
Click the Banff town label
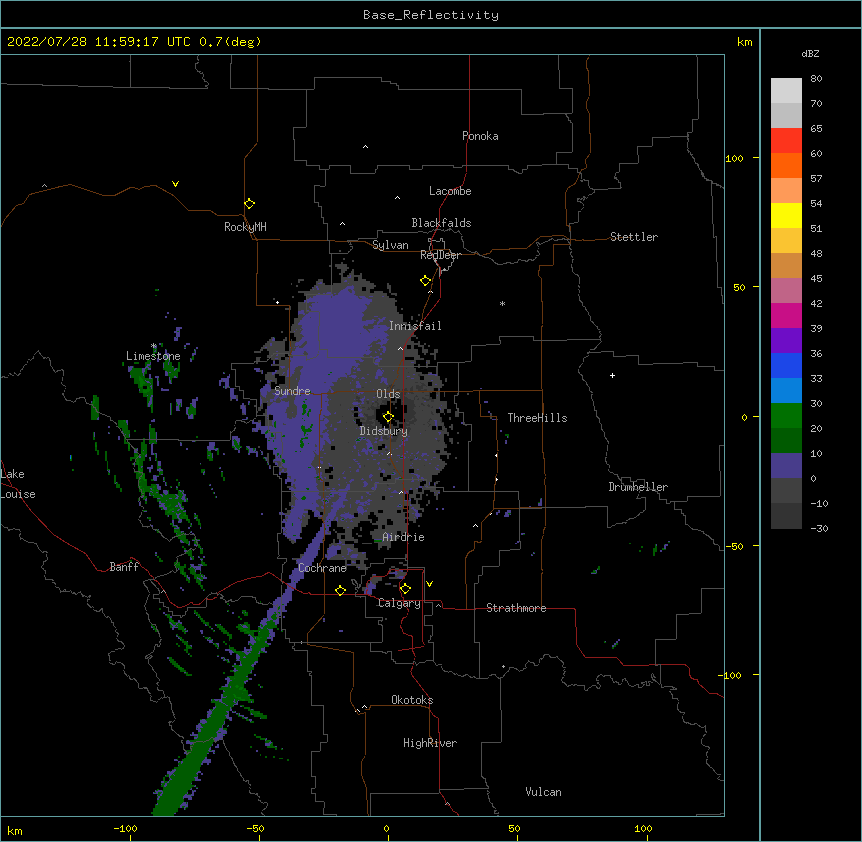[x=124, y=567]
